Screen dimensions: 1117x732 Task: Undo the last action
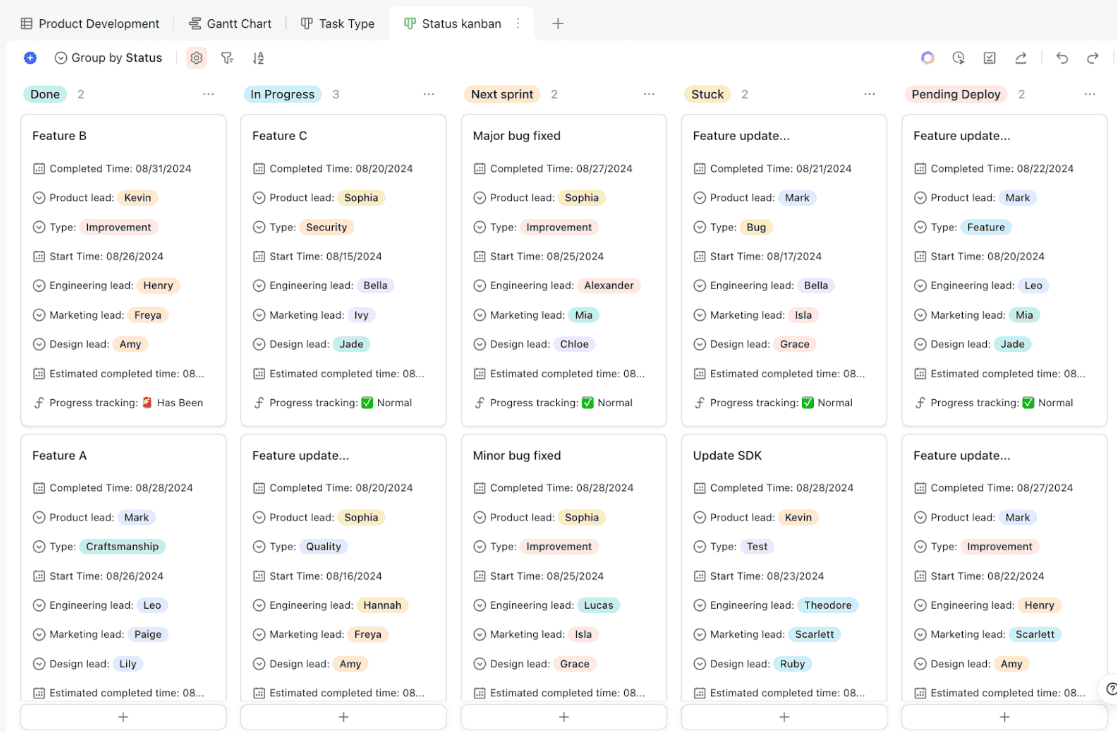(1062, 58)
